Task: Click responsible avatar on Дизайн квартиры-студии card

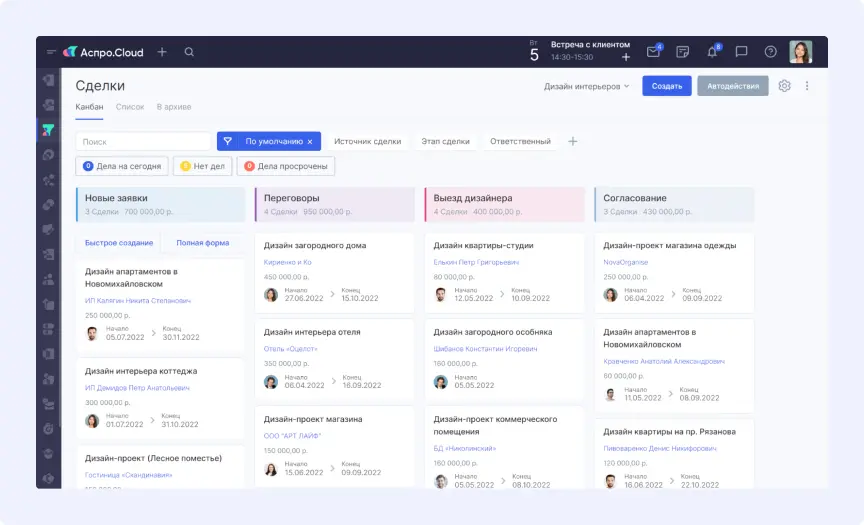Action: pos(441,295)
